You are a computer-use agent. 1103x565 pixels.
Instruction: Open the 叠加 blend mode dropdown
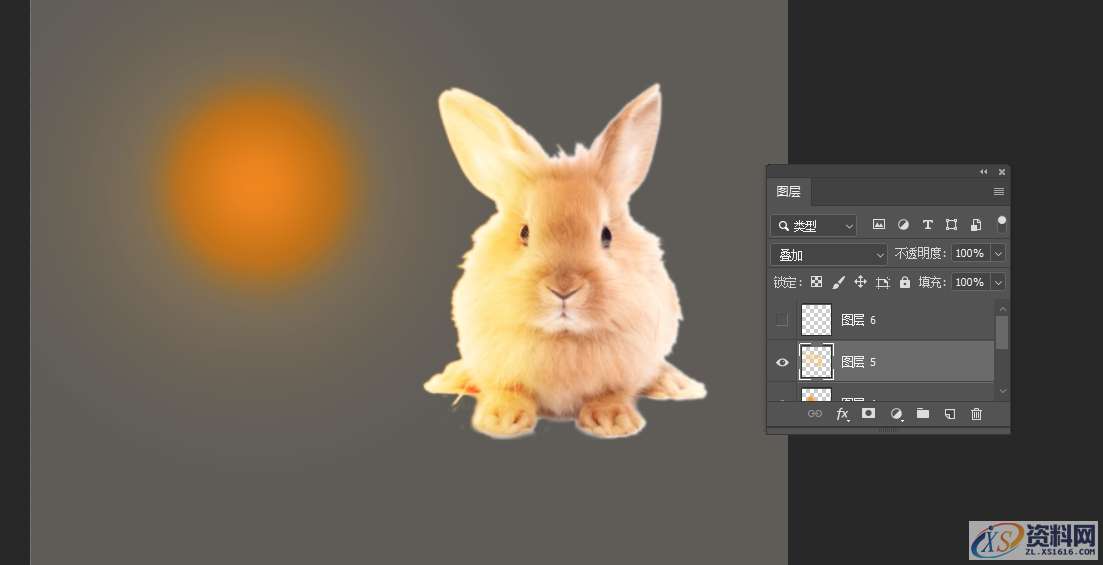tap(828, 254)
